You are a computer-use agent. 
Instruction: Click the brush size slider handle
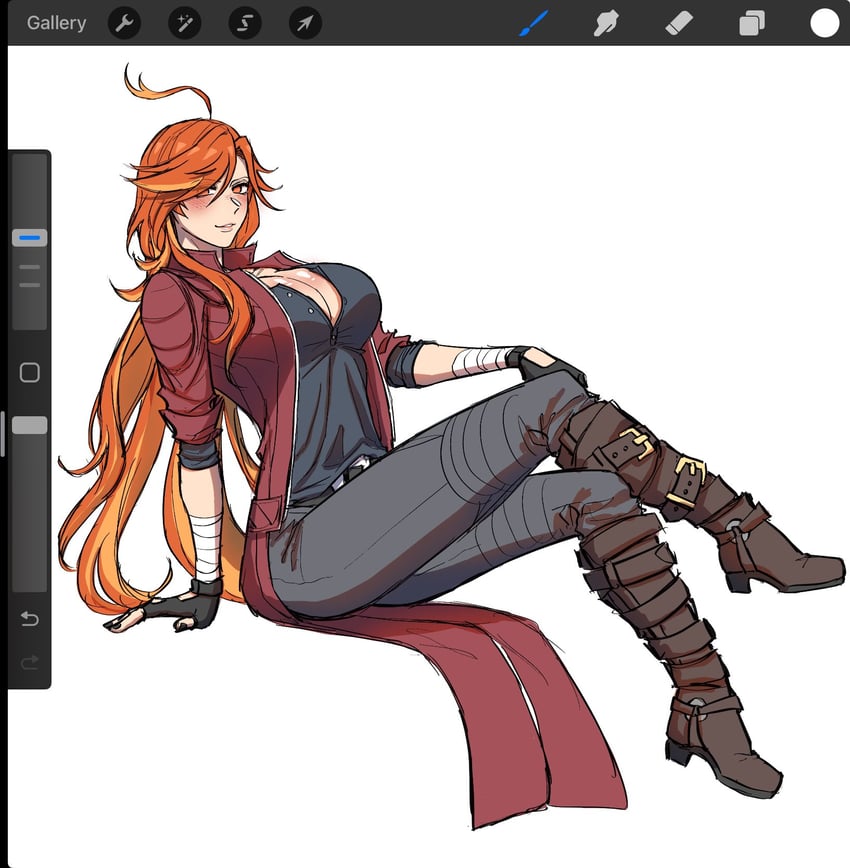tap(29, 237)
